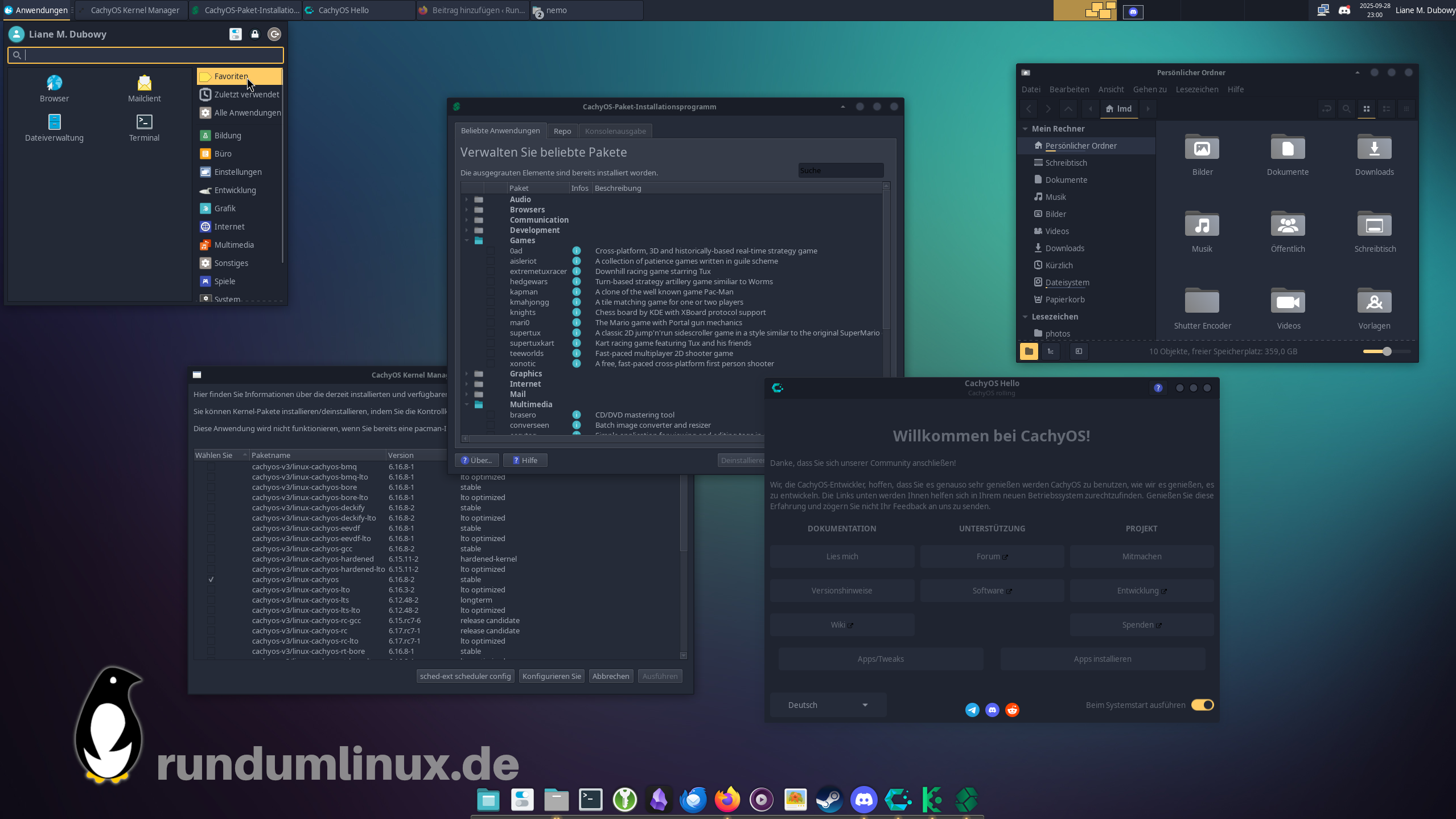Click the Reddit icon in CachyOS Hello
This screenshot has height=819, width=1456.
(1012, 710)
